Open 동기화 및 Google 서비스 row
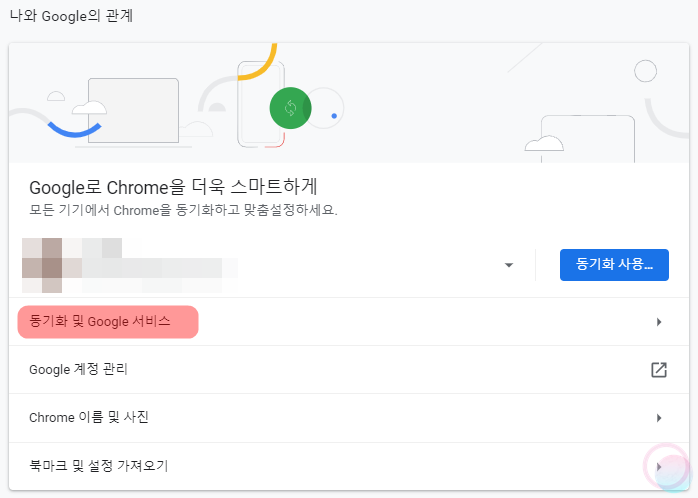 [x=349, y=322]
